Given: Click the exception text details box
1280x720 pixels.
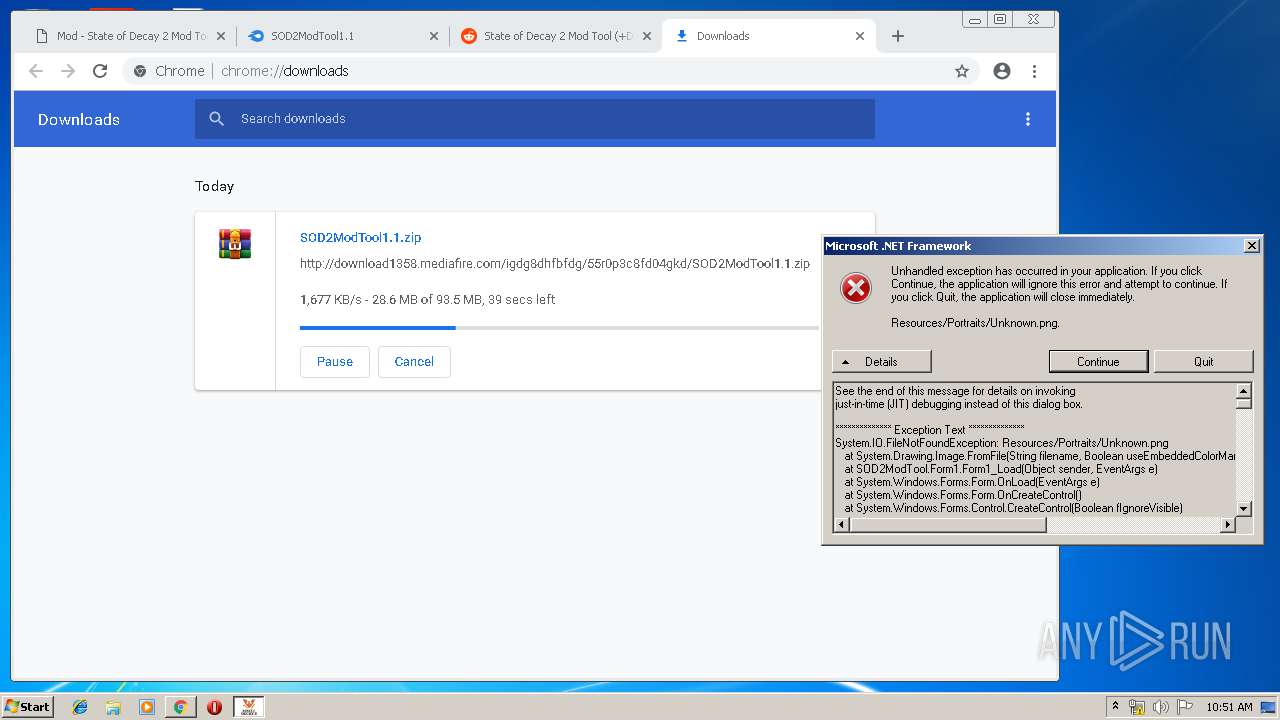Looking at the screenshot, I should (x=1035, y=450).
